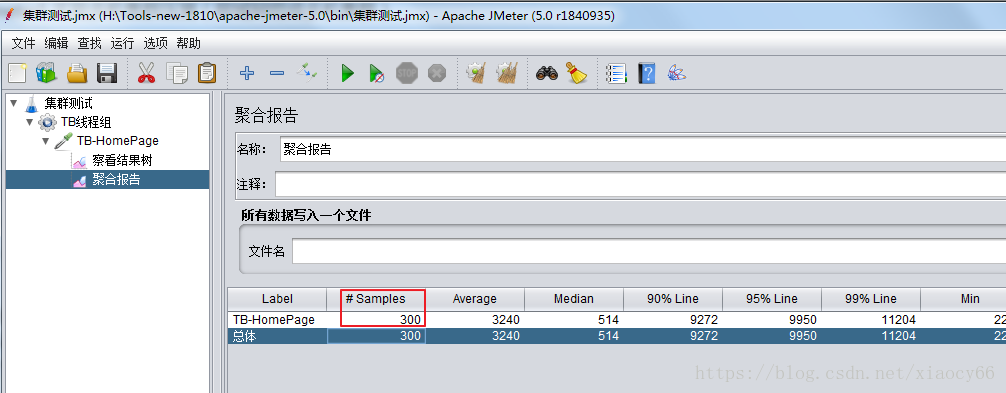Open the 选项 menu
1006x393 pixels.
click(155, 43)
